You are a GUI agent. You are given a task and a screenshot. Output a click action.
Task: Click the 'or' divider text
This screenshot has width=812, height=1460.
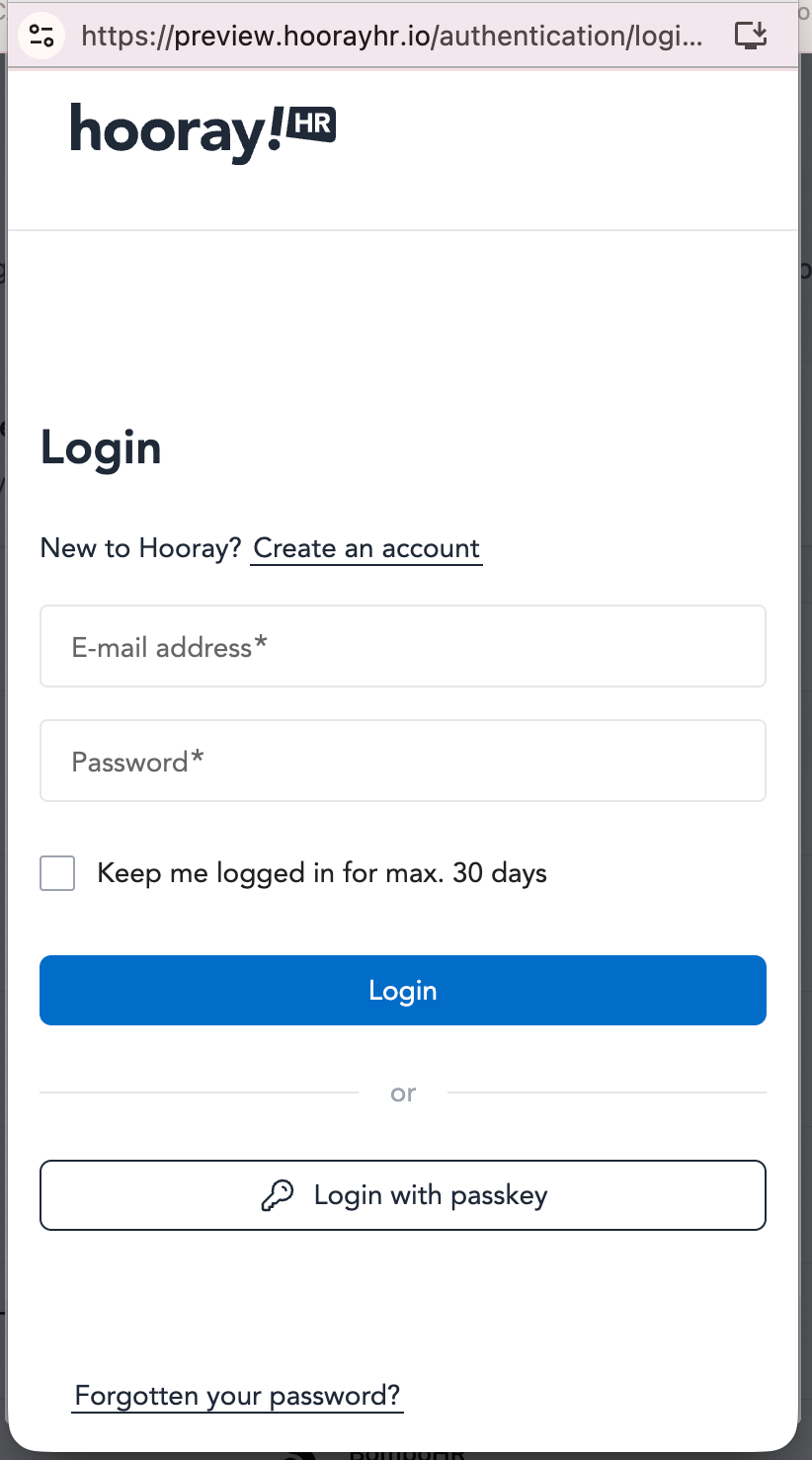pos(403,1093)
